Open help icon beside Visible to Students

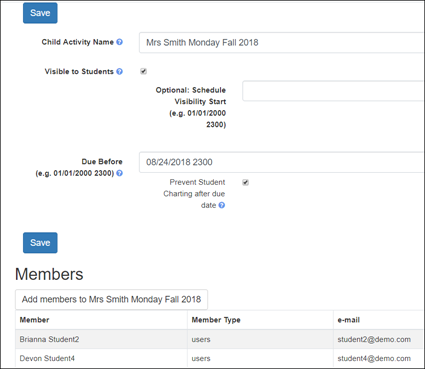click(x=120, y=71)
